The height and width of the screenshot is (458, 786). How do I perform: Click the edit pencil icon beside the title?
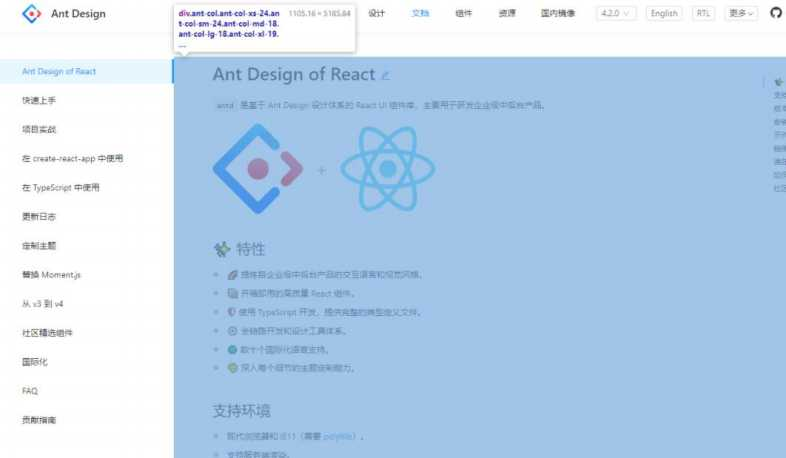(385, 76)
